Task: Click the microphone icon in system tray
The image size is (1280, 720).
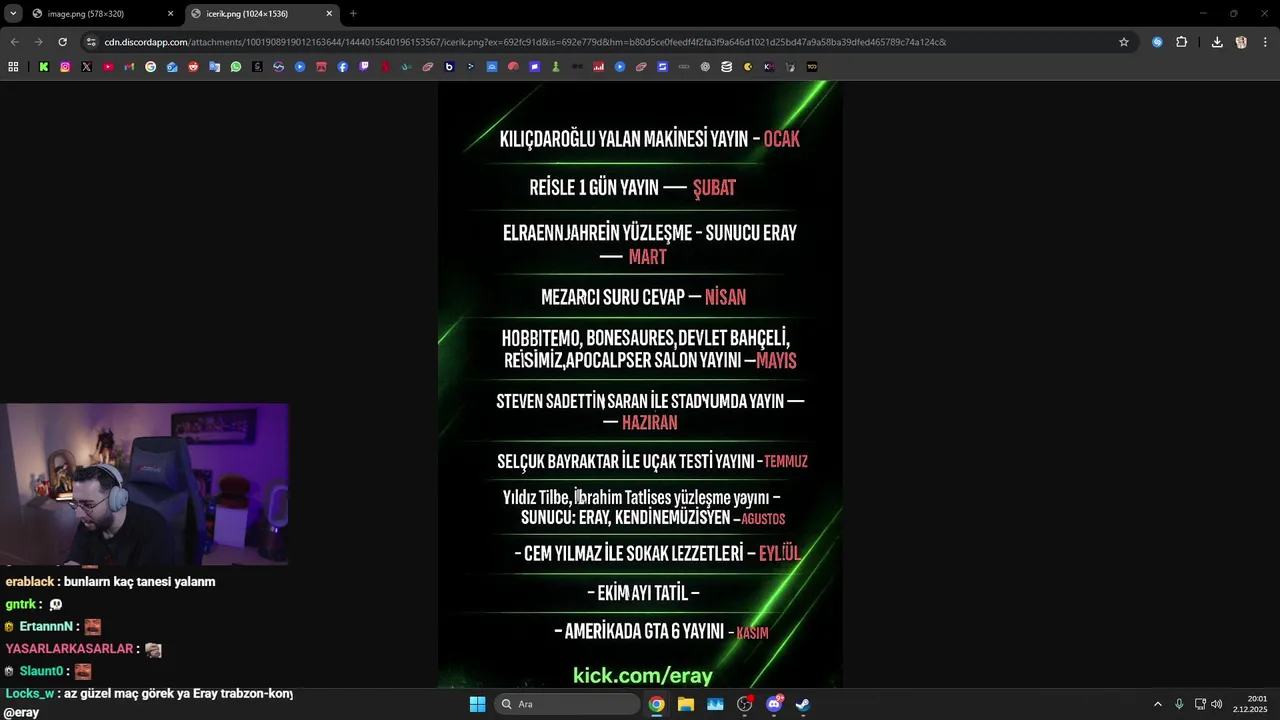Action: click(1179, 704)
